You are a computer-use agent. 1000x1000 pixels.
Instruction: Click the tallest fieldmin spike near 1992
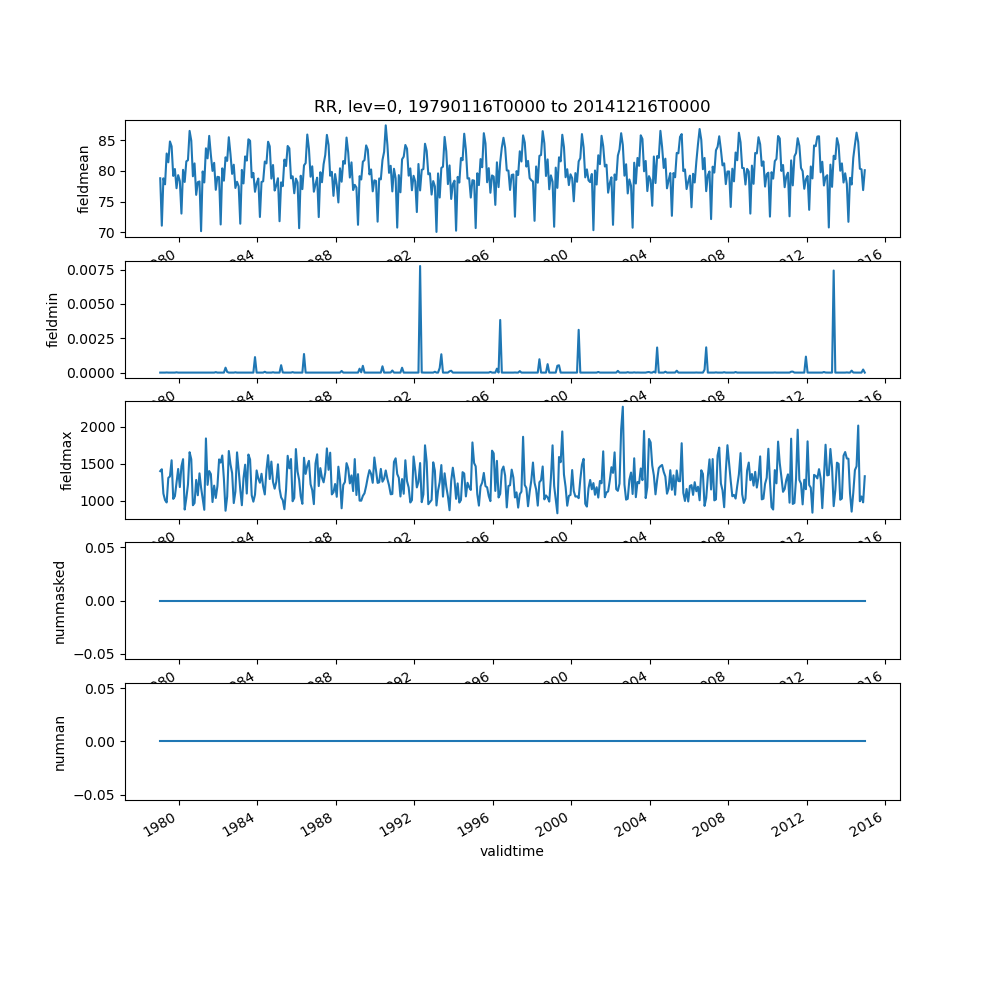pos(420,267)
